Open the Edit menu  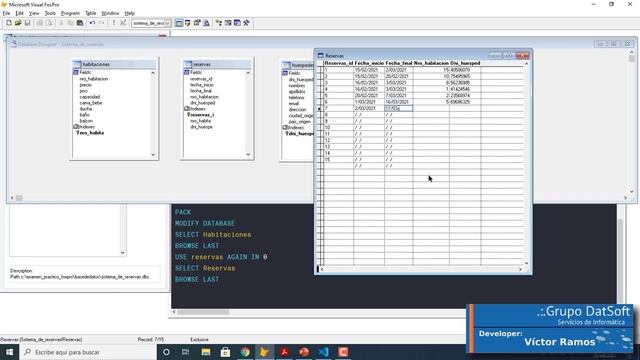pos(20,13)
